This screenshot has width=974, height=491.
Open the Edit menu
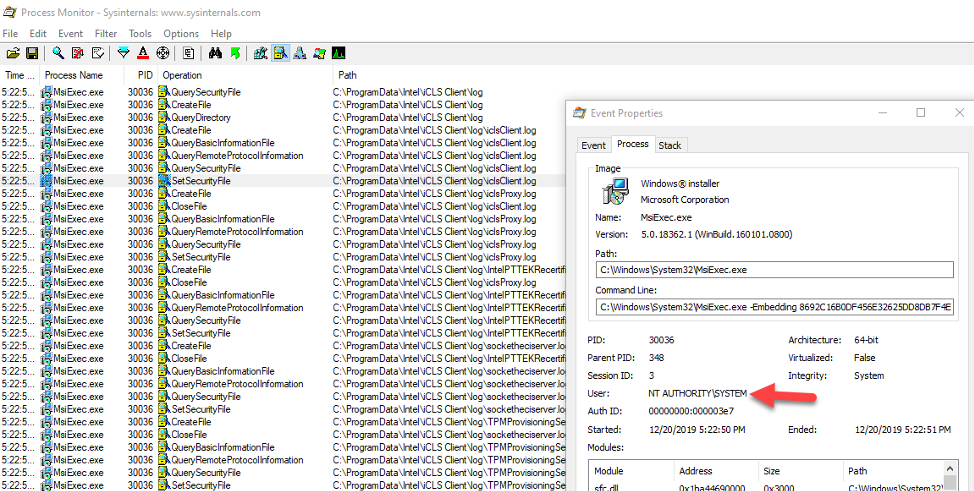point(38,34)
